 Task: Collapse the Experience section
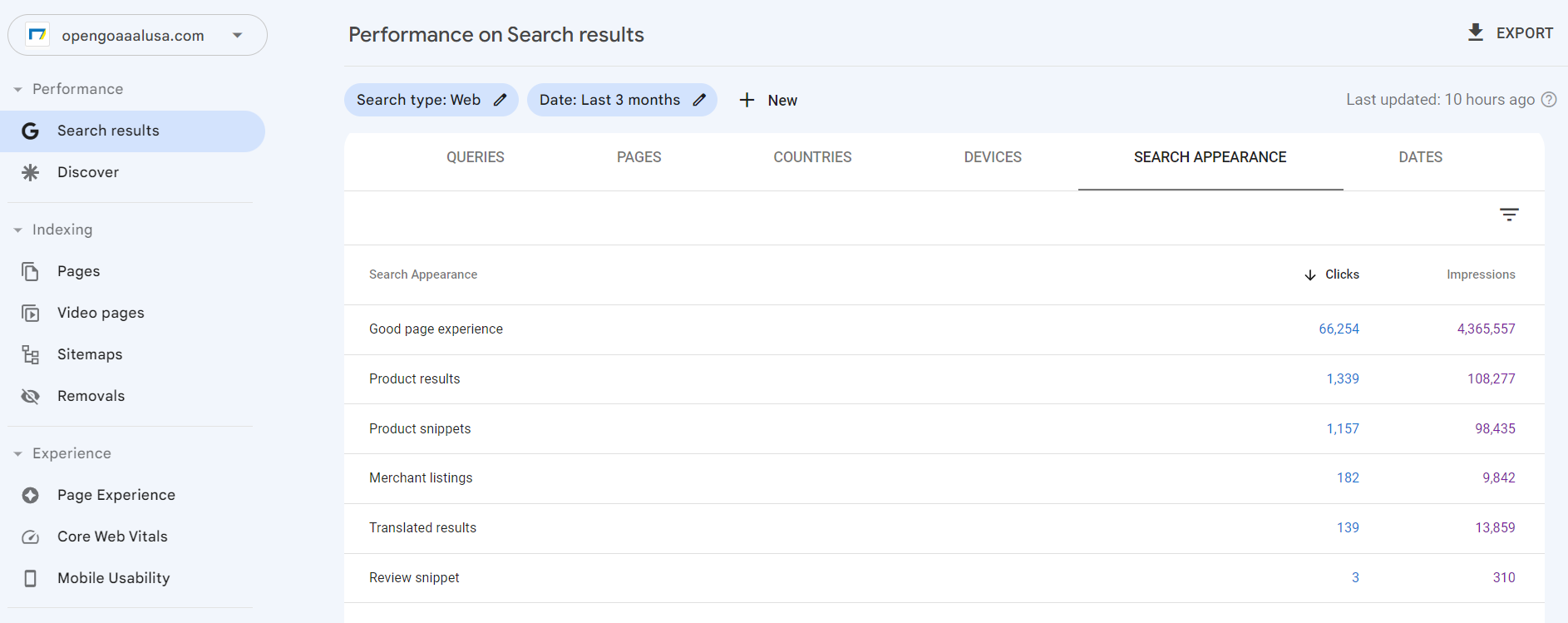17,453
